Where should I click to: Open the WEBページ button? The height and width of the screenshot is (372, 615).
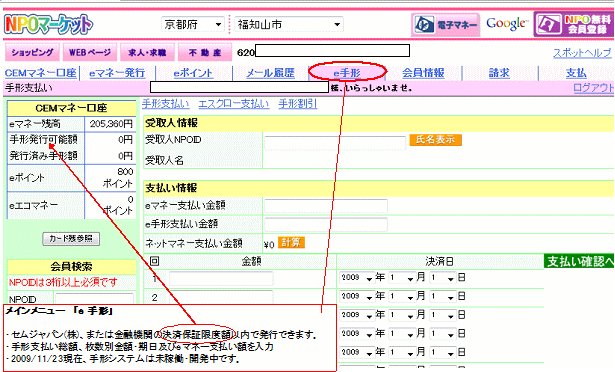click(x=90, y=52)
